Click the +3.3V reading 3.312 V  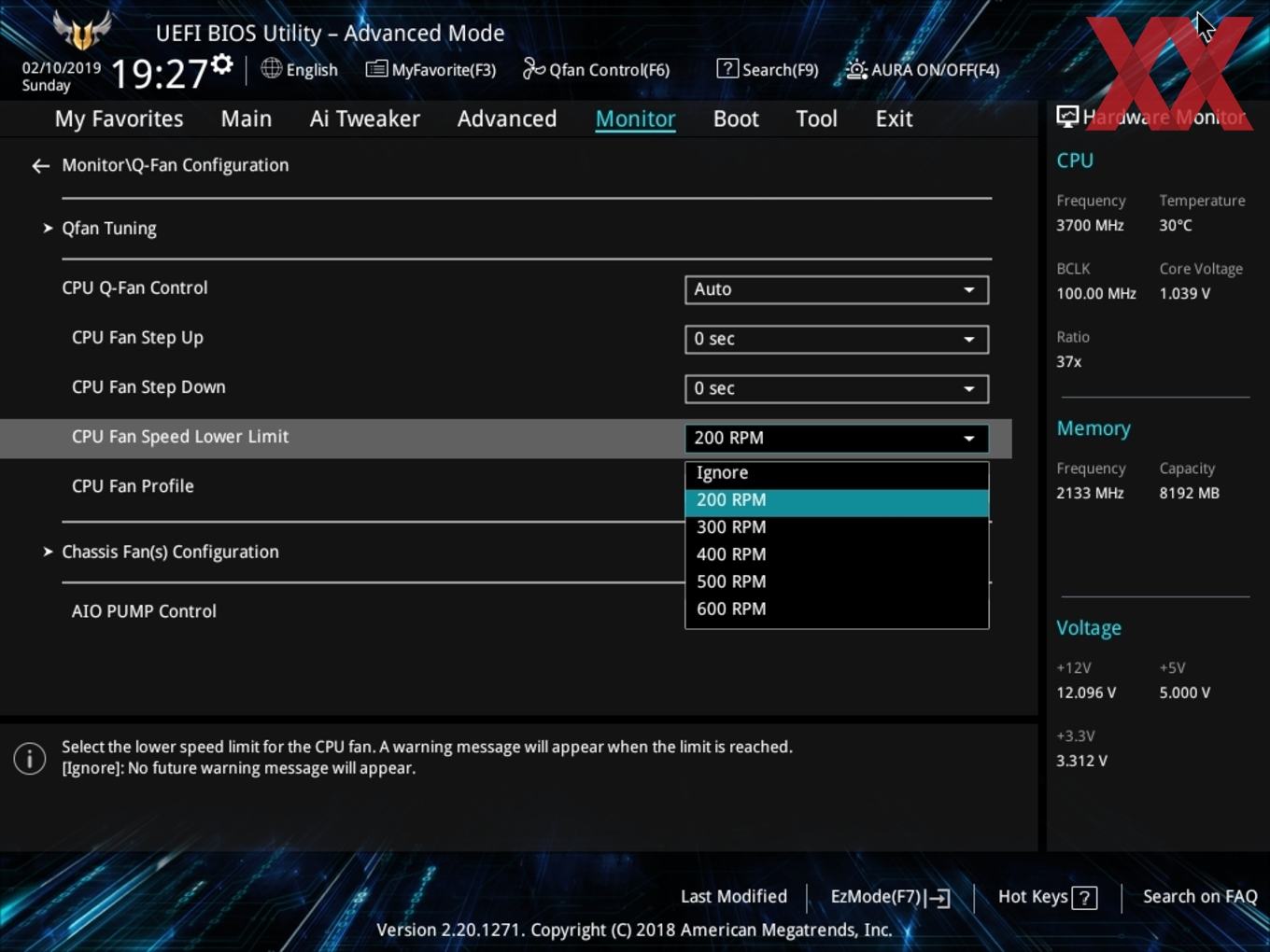[1081, 762]
